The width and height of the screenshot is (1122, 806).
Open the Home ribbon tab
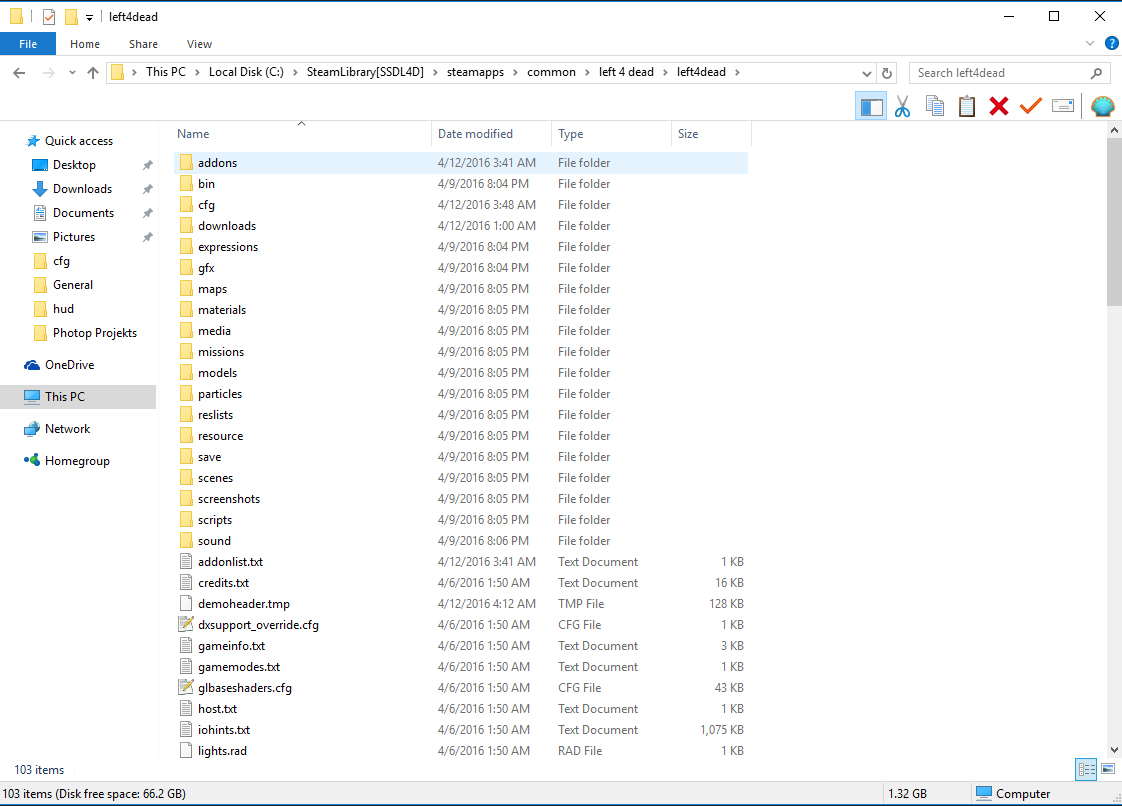pyautogui.click(x=85, y=44)
